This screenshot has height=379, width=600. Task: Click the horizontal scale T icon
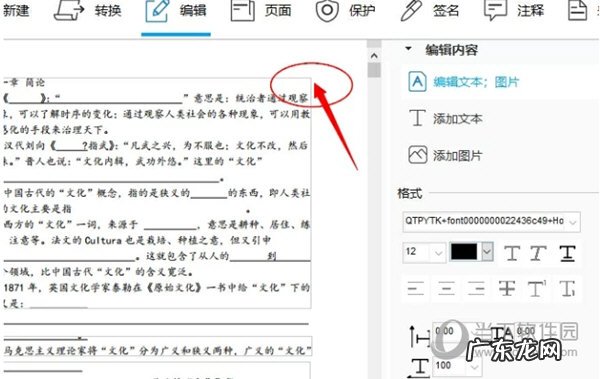[x=419, y=367]
